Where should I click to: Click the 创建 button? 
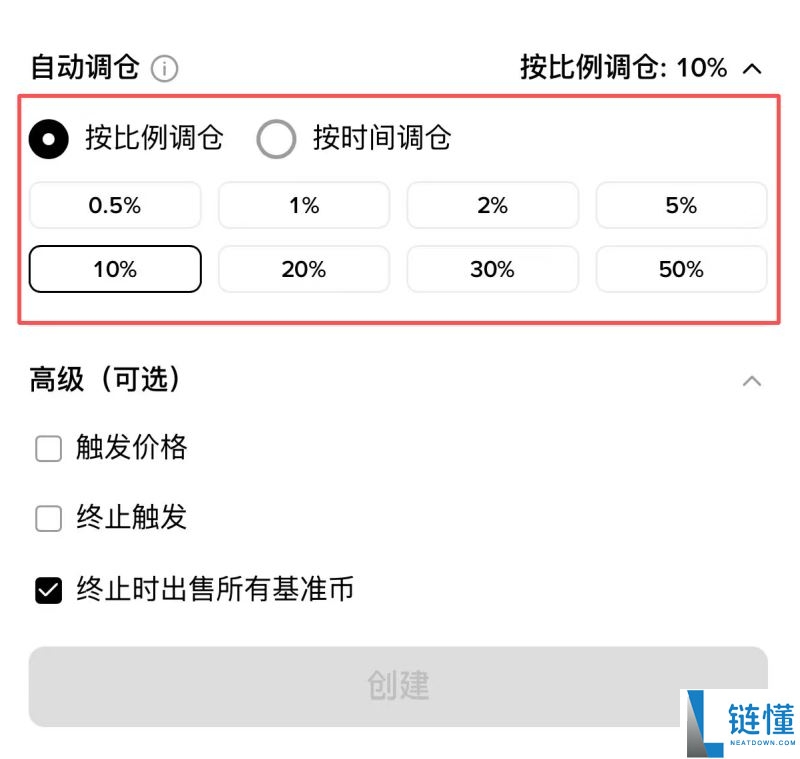[x=400, y=686]
